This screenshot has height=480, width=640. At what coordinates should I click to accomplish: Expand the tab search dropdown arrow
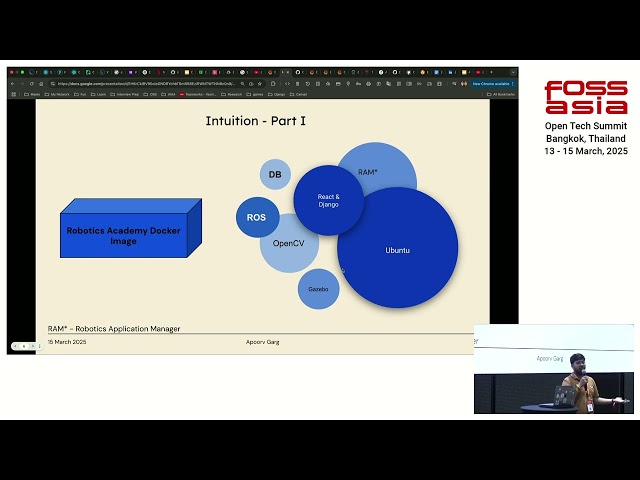[x=513, y=72]
